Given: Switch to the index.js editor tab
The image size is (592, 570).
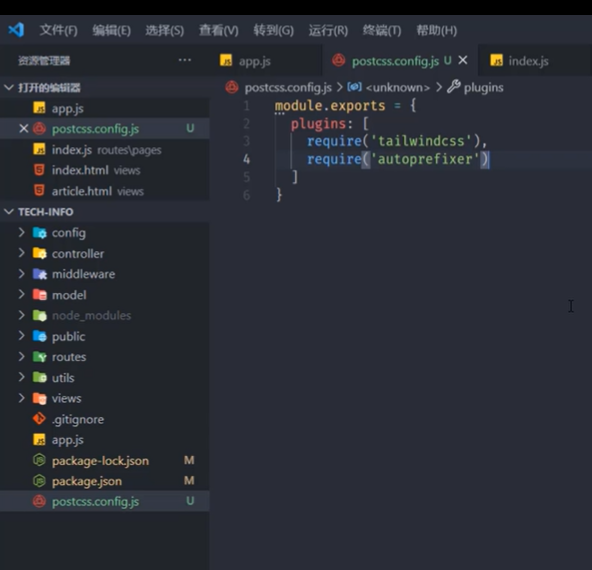Looking at the screenshot, I should point(535,61).
